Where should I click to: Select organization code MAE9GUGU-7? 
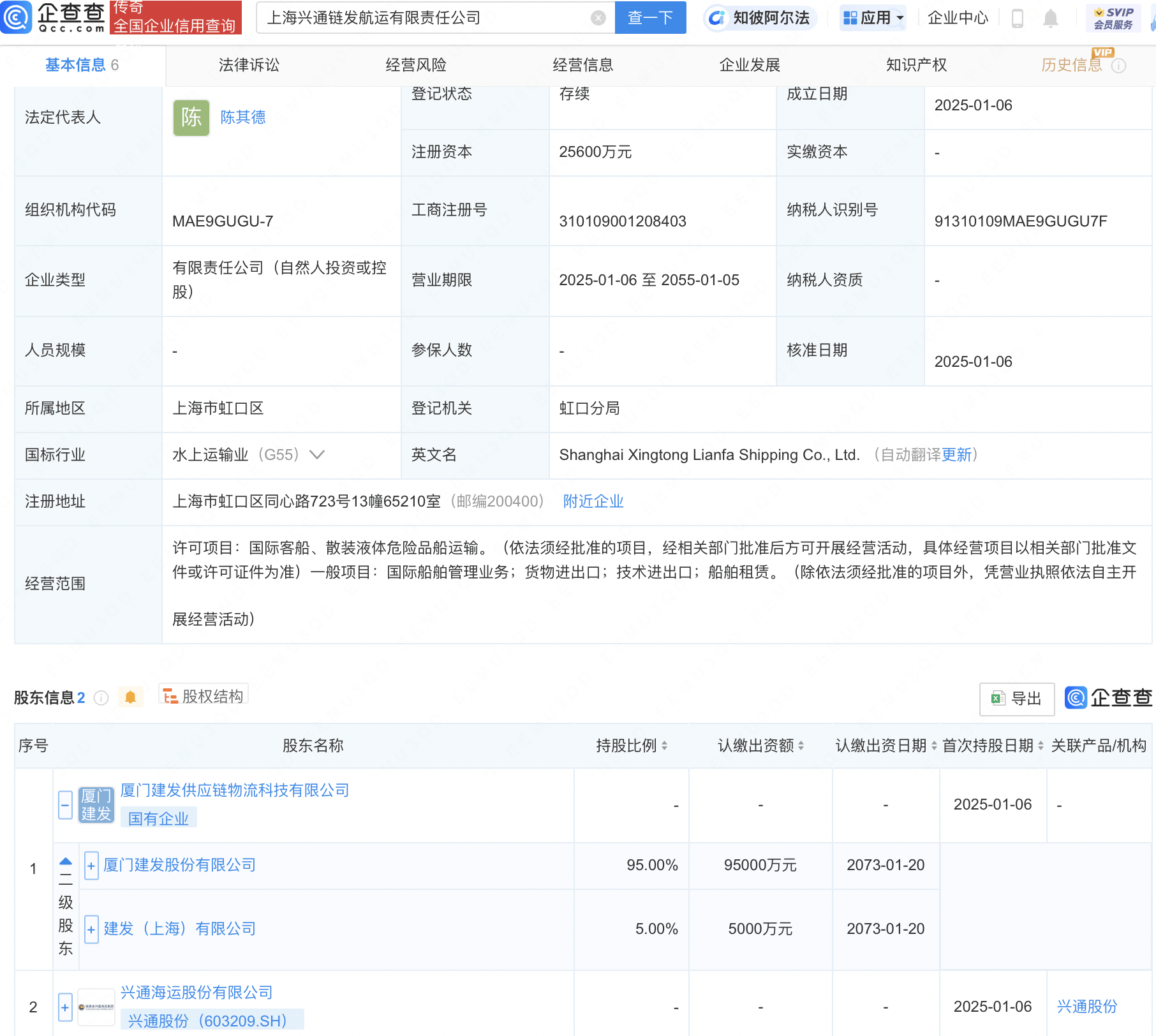[x=223, y=221]
